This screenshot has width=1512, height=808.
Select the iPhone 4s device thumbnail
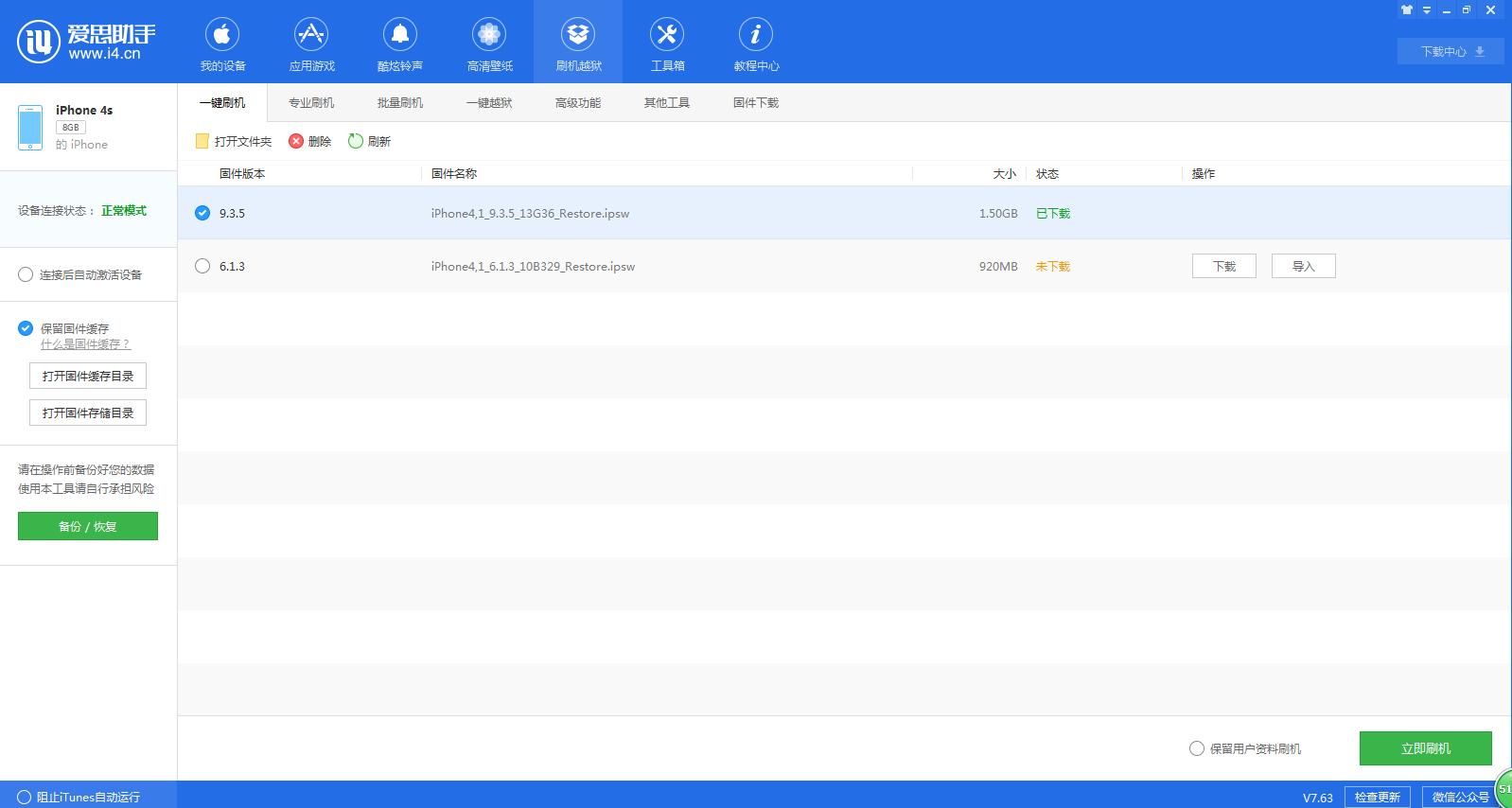click(30, 128)
